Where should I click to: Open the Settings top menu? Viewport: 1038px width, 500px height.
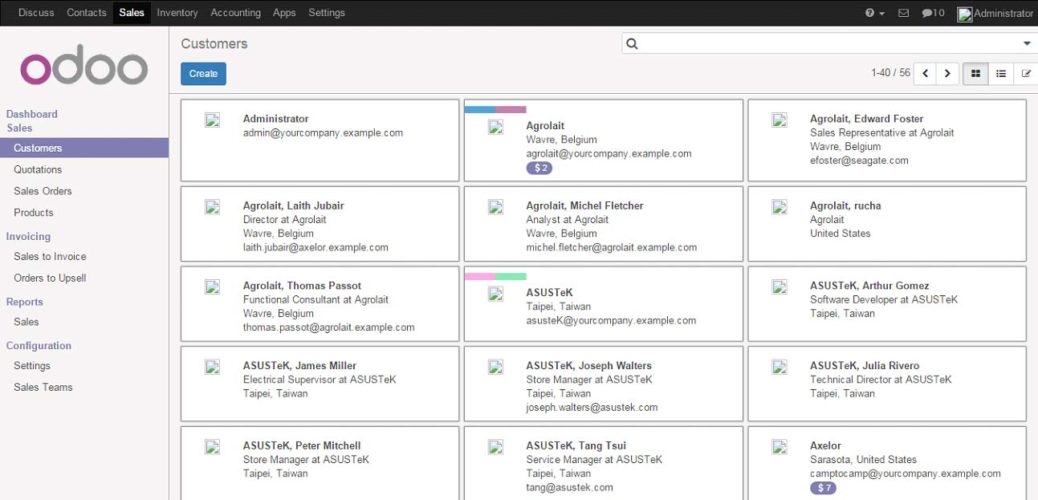(326, 13)
